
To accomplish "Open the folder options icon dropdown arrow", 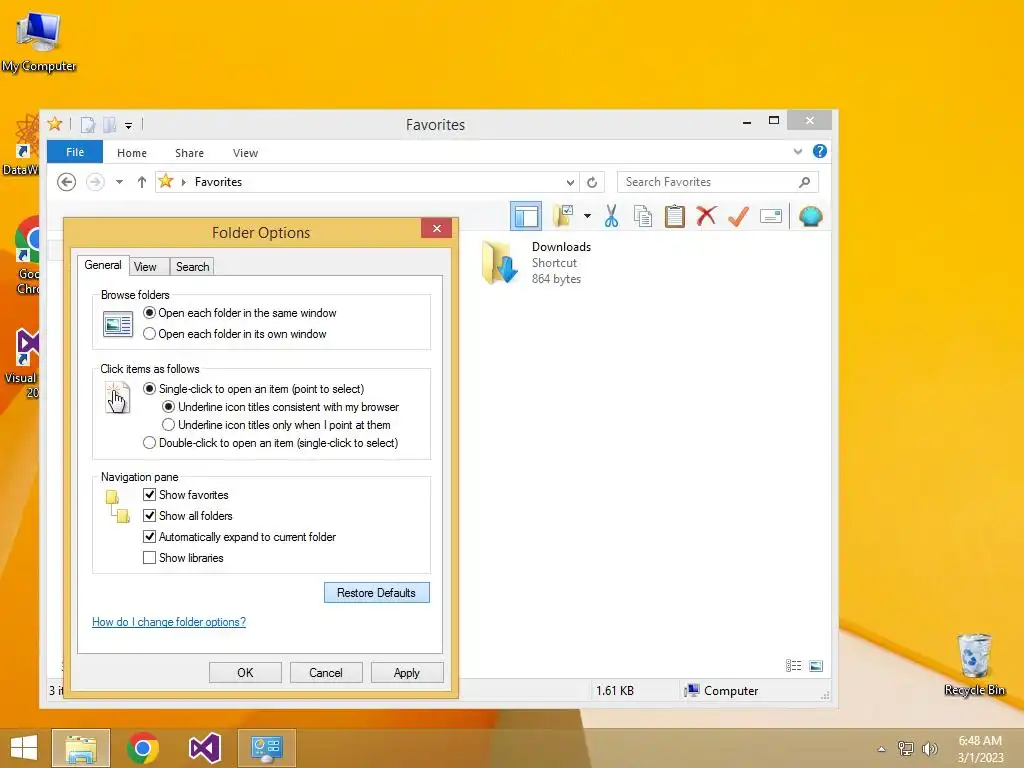I will (587, 216).
